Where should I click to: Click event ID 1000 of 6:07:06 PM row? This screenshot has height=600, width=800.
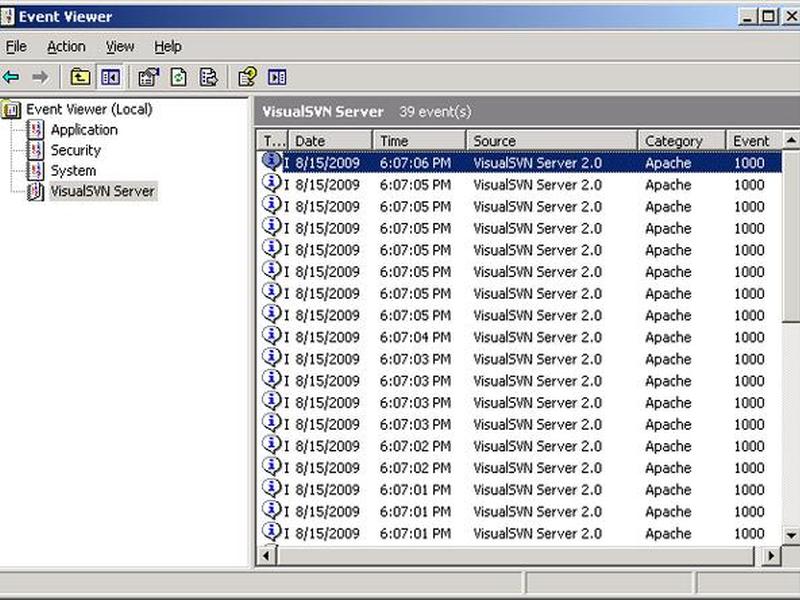[749, 163]
